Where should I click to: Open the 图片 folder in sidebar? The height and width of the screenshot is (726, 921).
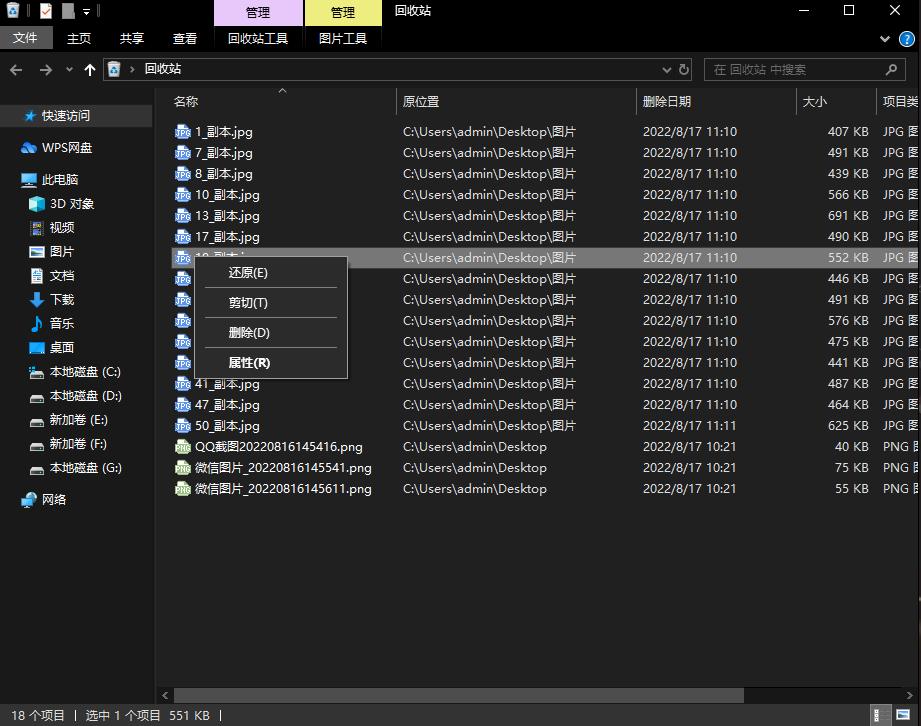click(x=61, y=251)
